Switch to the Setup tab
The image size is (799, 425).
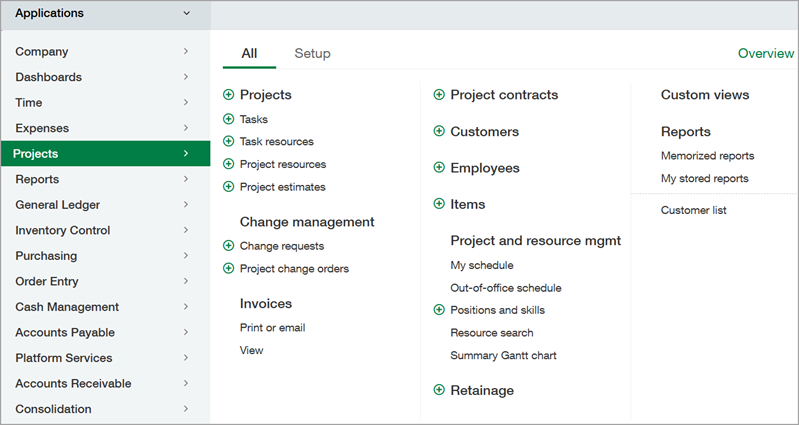coord(312,53)
